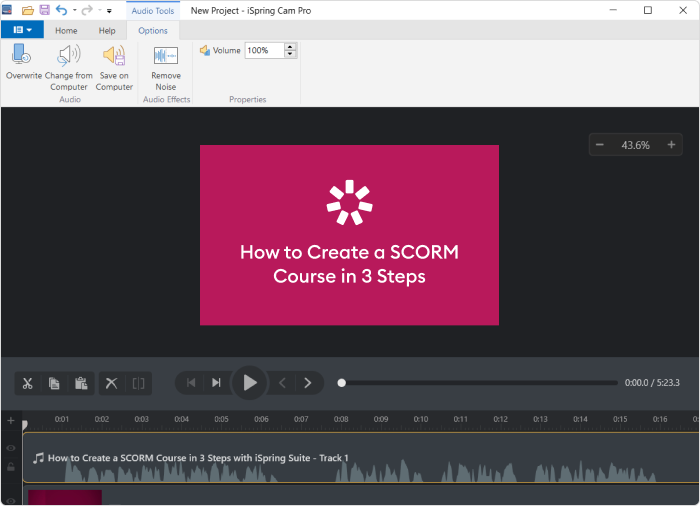Increase volume with up stepper arrow
This screenshot has height=506, width=700.
tap(290, 47)
